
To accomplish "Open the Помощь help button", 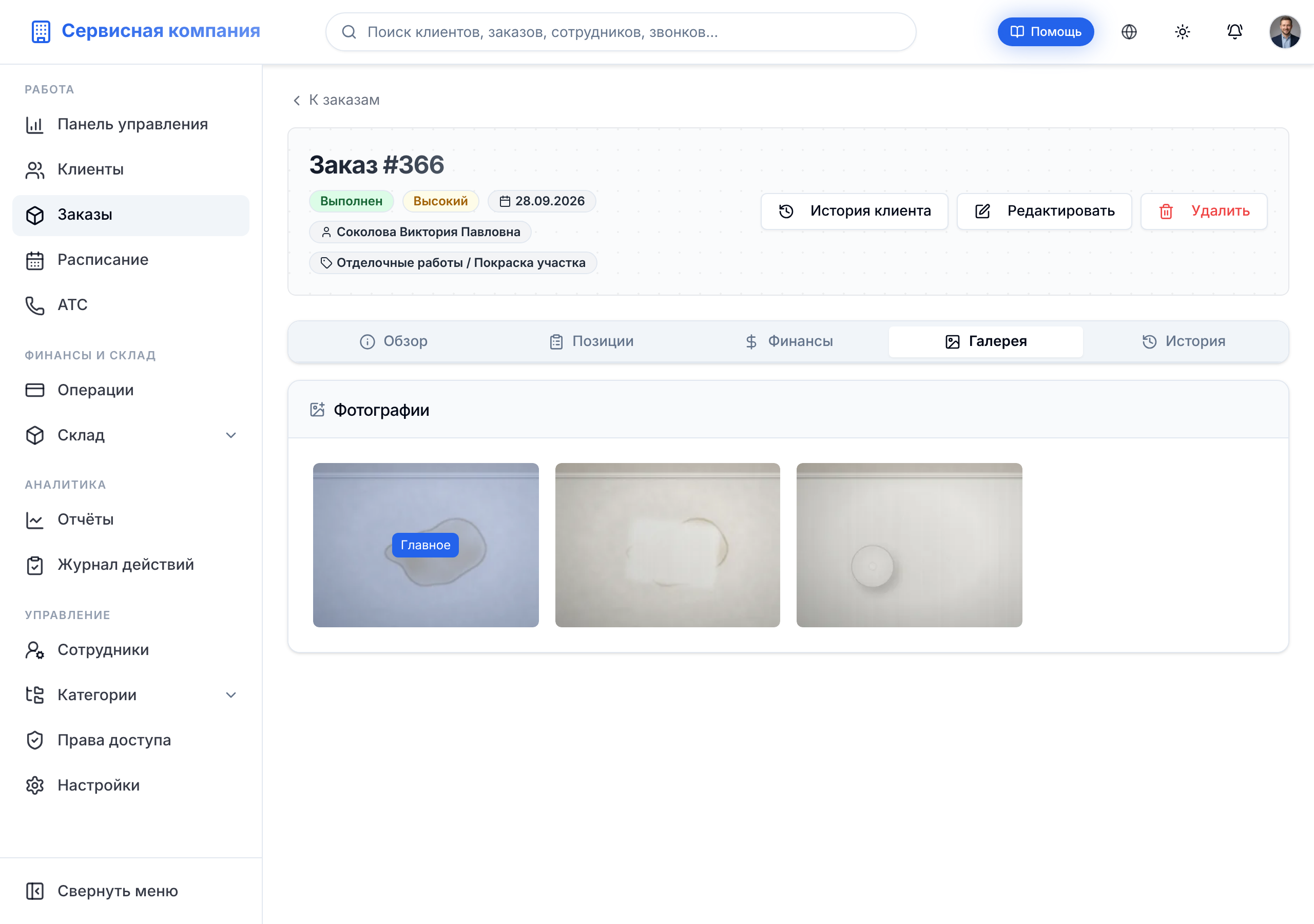I will click(1046, 32).
